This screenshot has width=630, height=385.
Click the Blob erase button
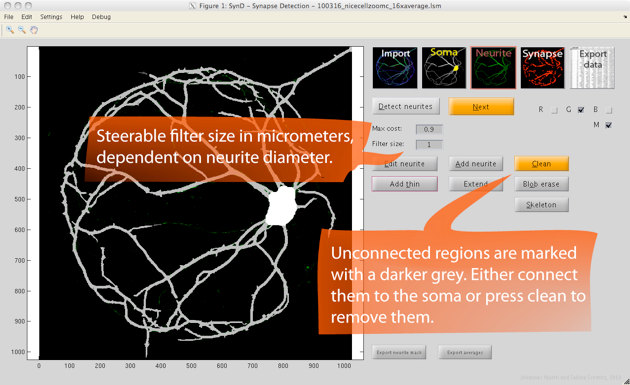tap(541, 184)
